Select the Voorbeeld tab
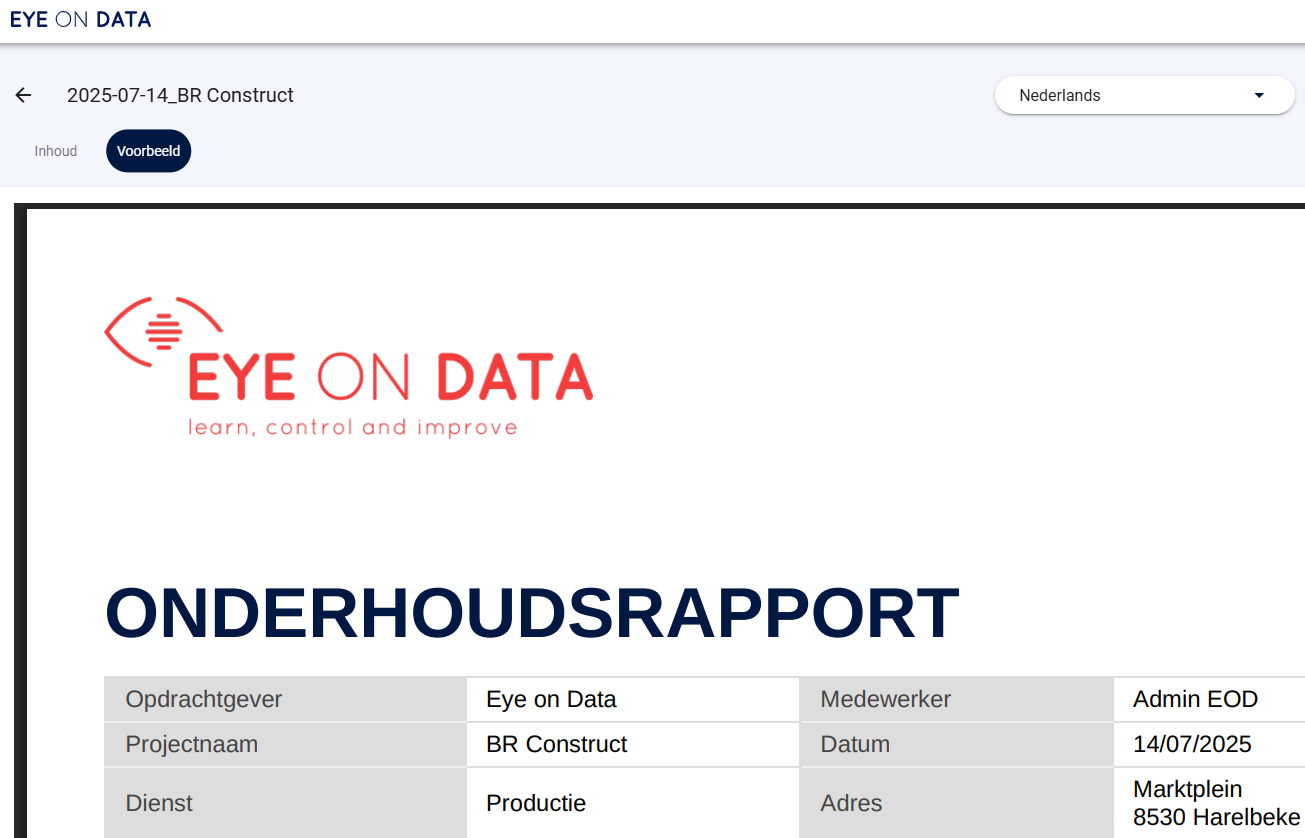 pyautogui.click(x=148, y=151)
